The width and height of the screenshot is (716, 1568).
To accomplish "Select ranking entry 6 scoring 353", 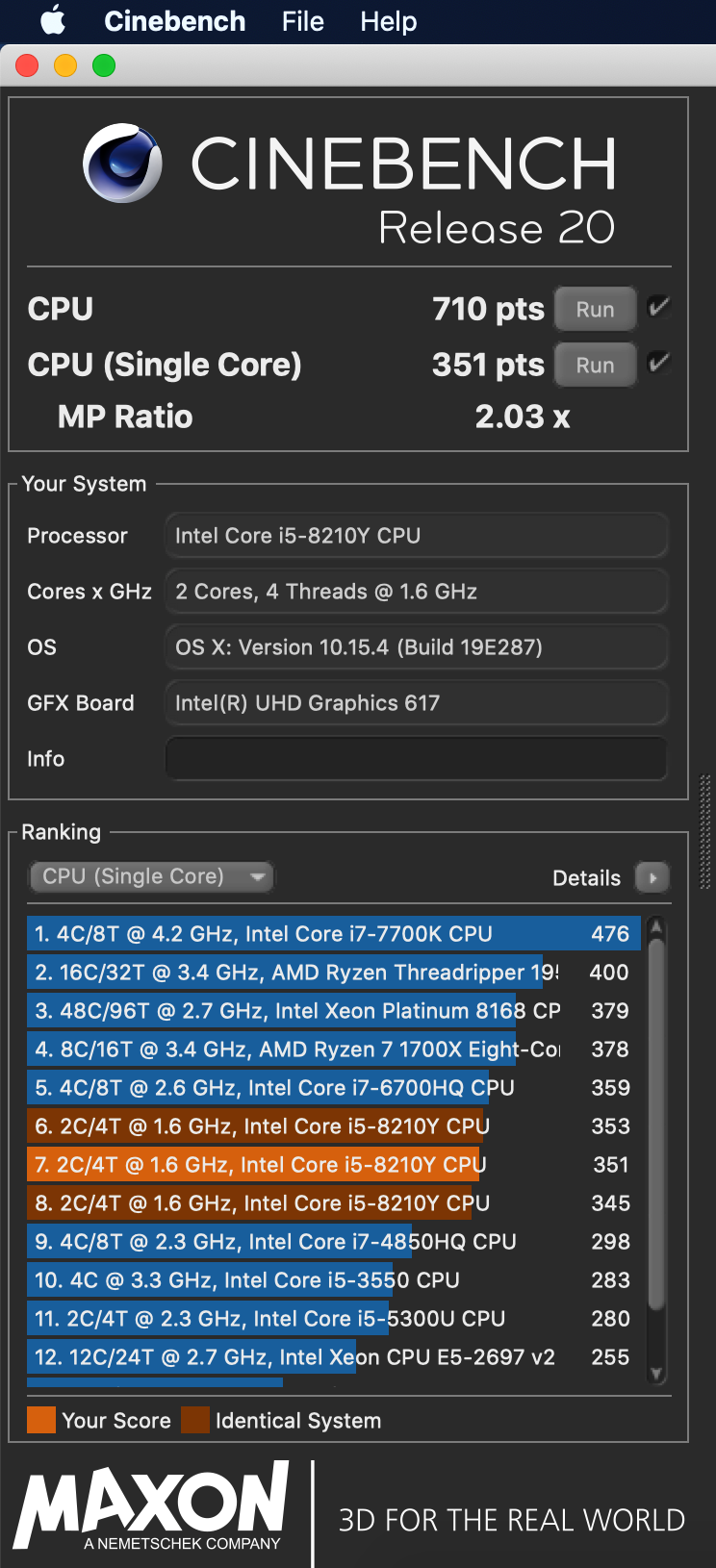I will (333, 1125).
